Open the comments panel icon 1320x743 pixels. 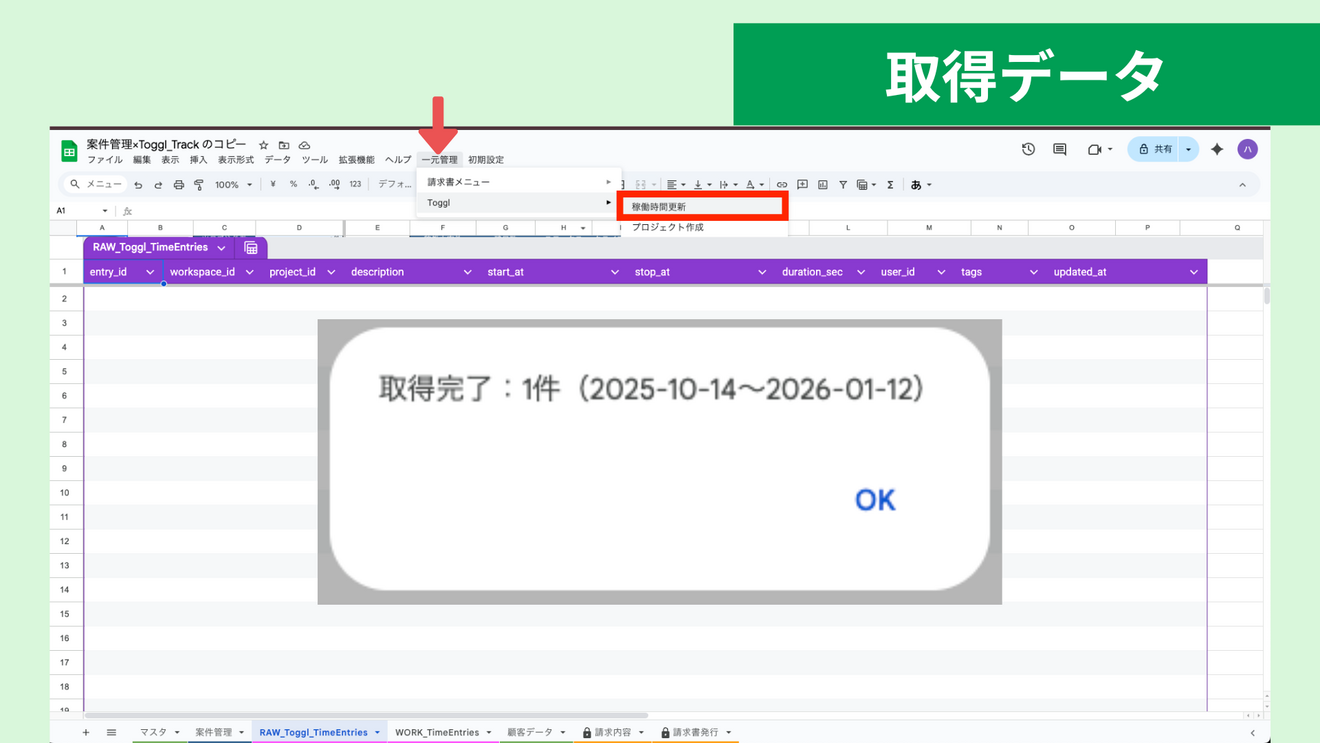[x=1060, y=149]
